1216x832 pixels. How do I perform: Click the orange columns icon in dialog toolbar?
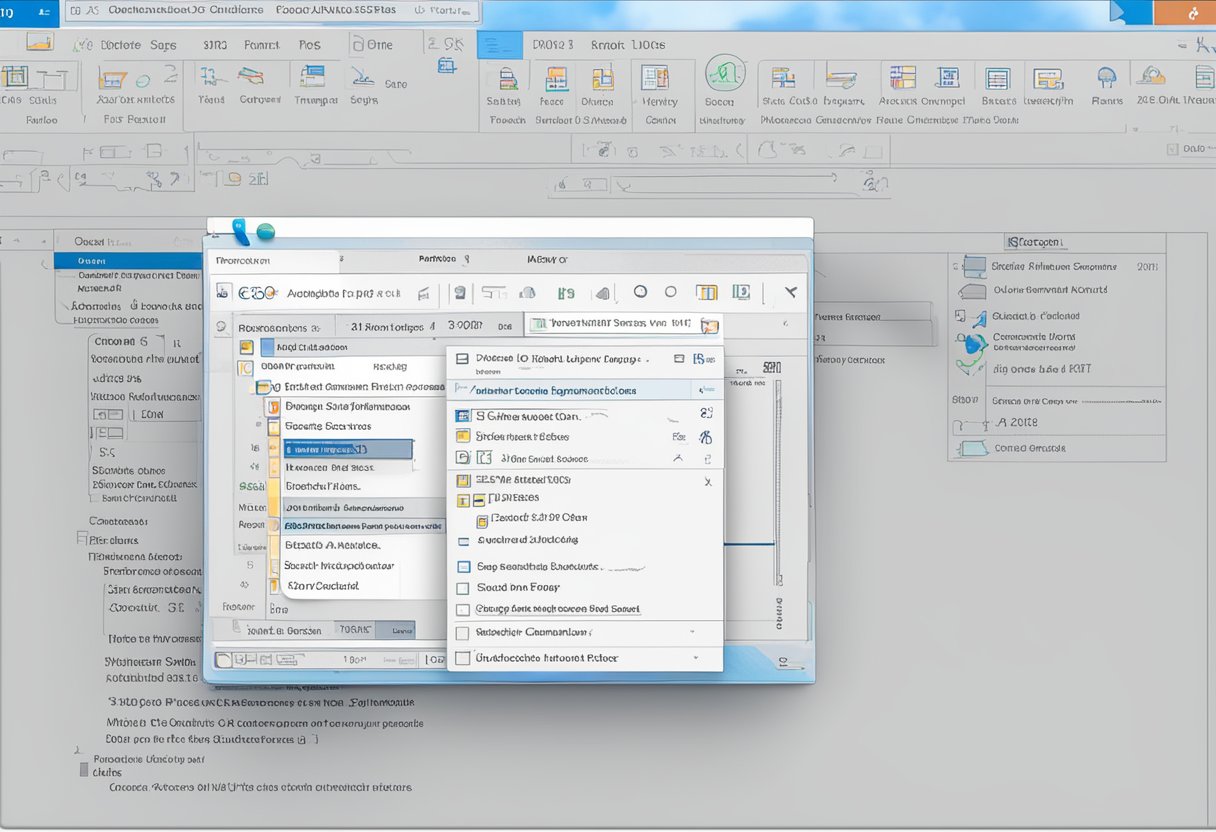point(706,293)
